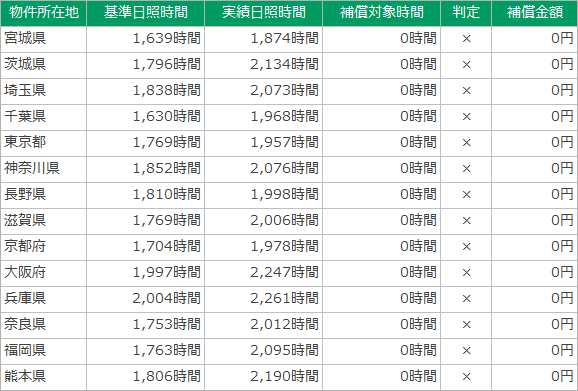Click the 2,004時間 cell
The image size is (578, 391).
click(x=146, y=299)
